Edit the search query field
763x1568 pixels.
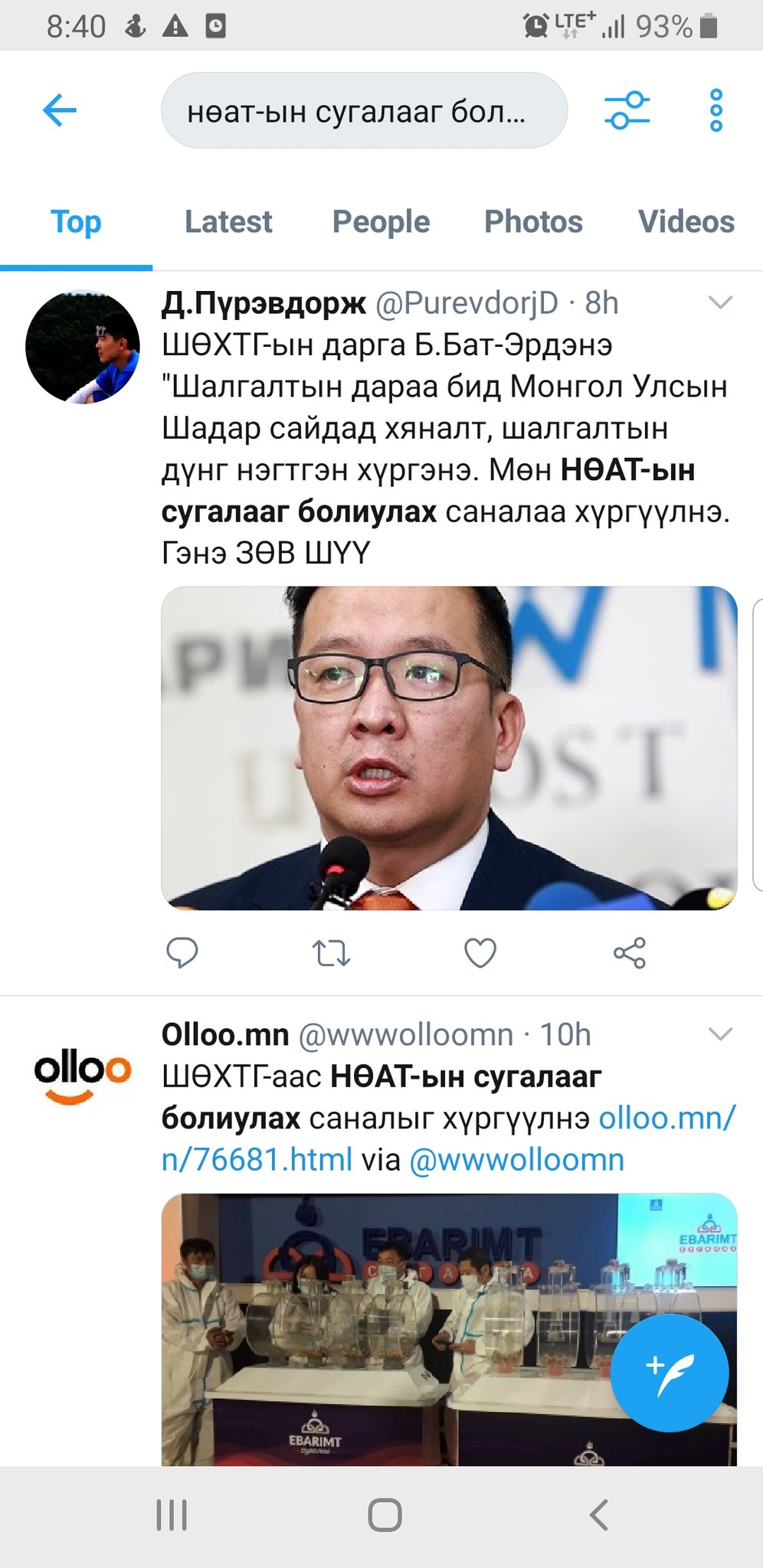(x=364, y=110)
